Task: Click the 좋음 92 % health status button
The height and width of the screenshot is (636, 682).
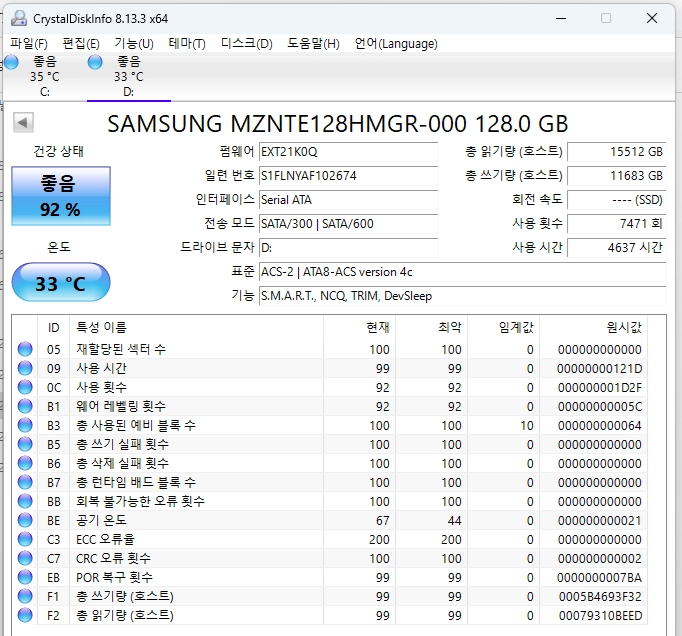Action: pyautogui.click(x=61, y=196)
